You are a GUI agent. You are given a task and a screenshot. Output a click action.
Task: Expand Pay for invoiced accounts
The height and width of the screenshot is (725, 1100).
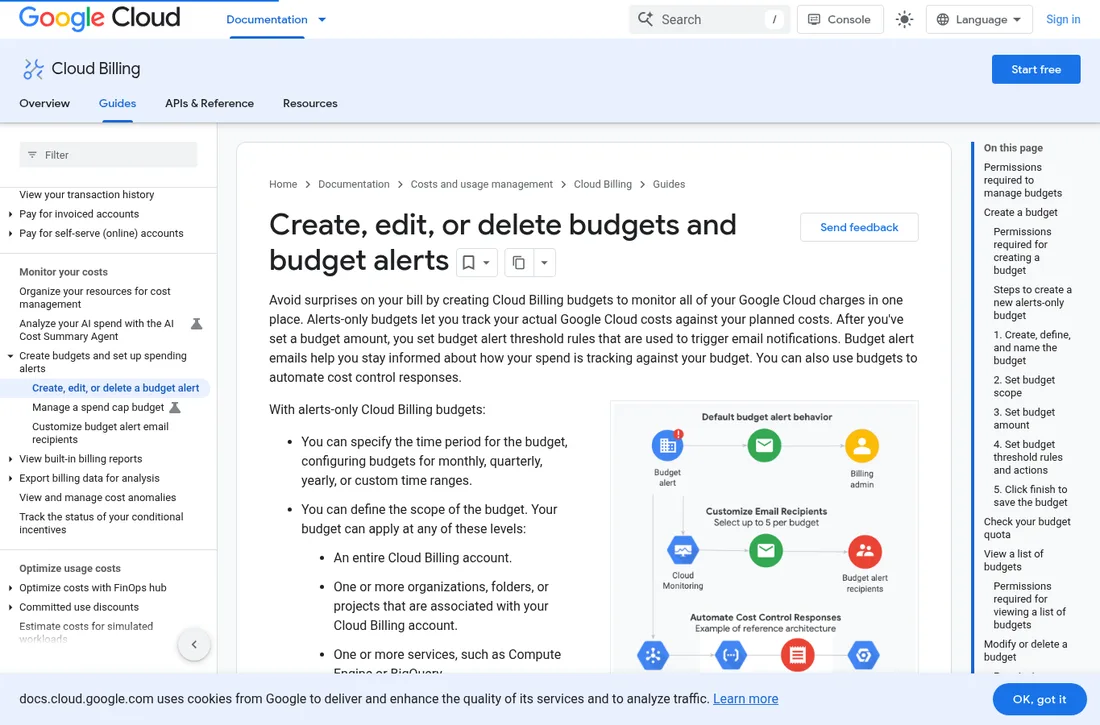pos(10,214)
